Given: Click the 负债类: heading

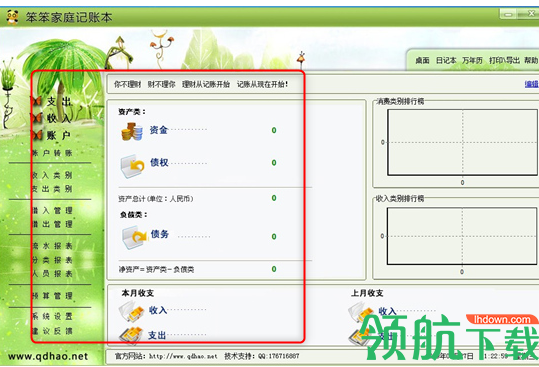Looking at the screenshot, I should point(134,215).
